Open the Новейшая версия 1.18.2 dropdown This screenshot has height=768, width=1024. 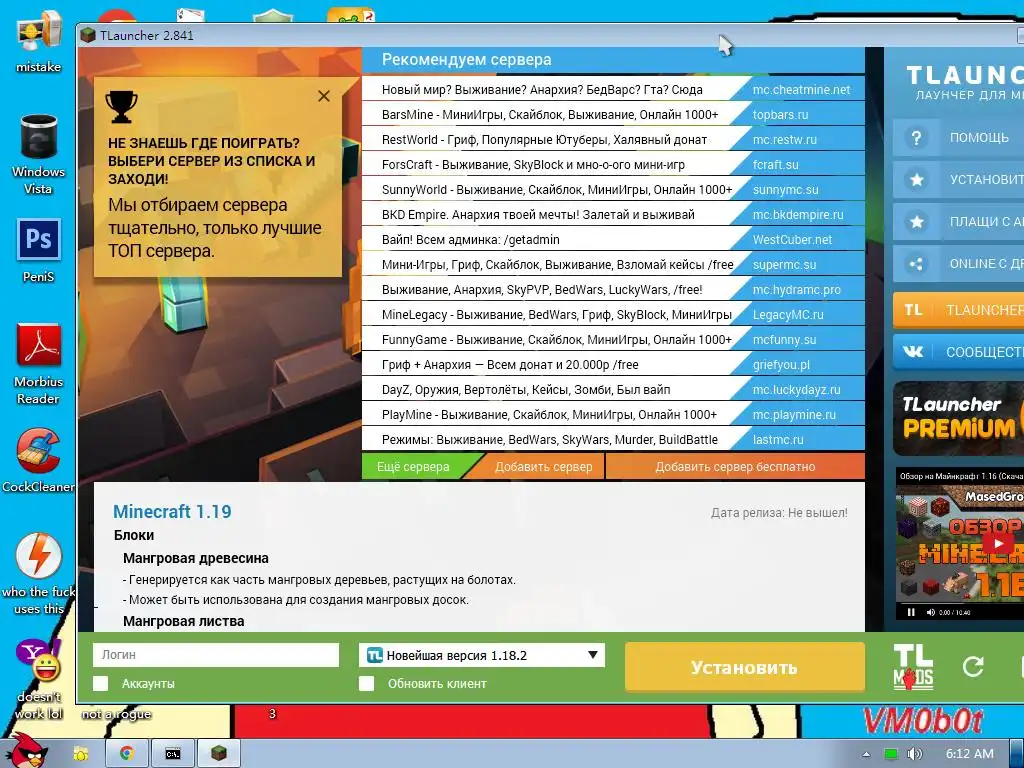pos(482,655)
